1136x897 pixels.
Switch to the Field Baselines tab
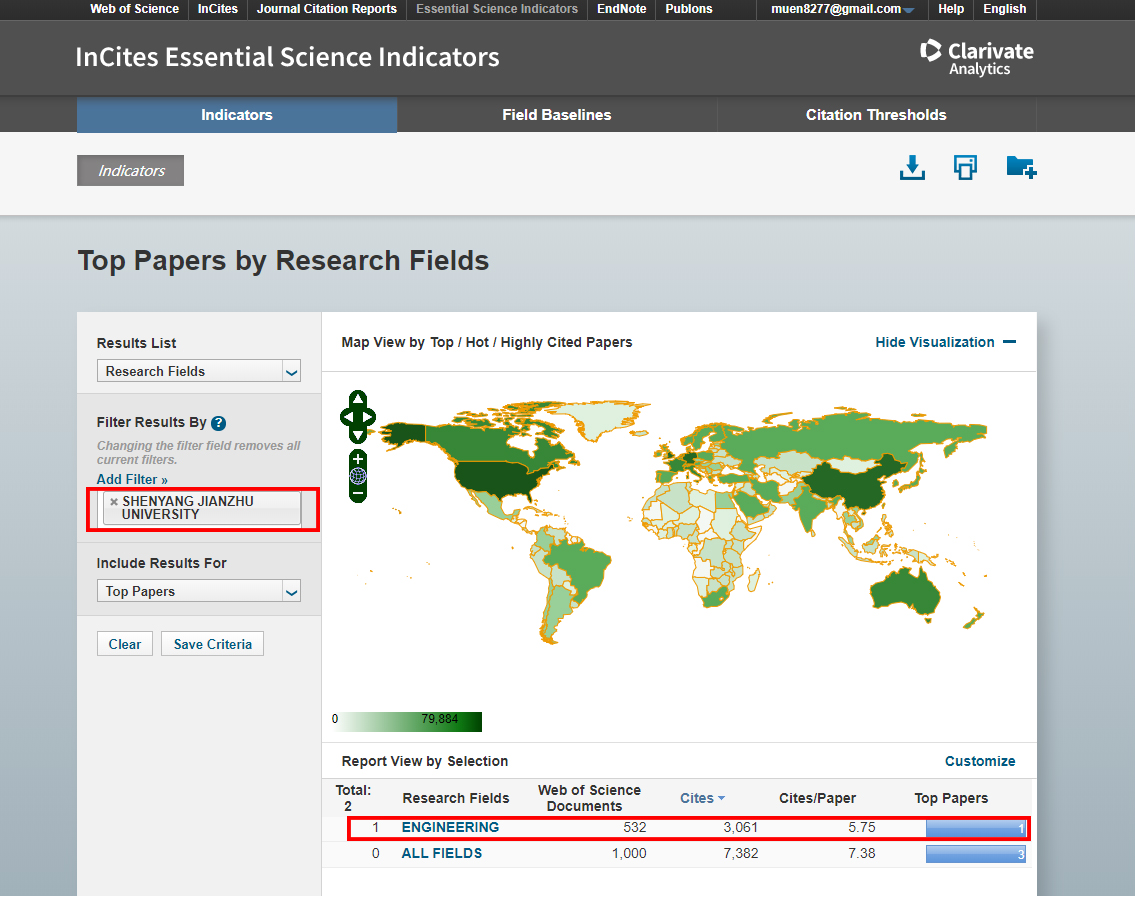[x=556, y=115]
